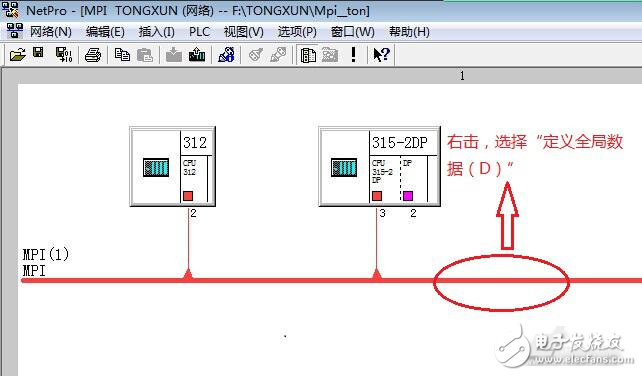Screen dimensions: 642x376
Task: Click the Open project folder icon
Action: (18, 54)
